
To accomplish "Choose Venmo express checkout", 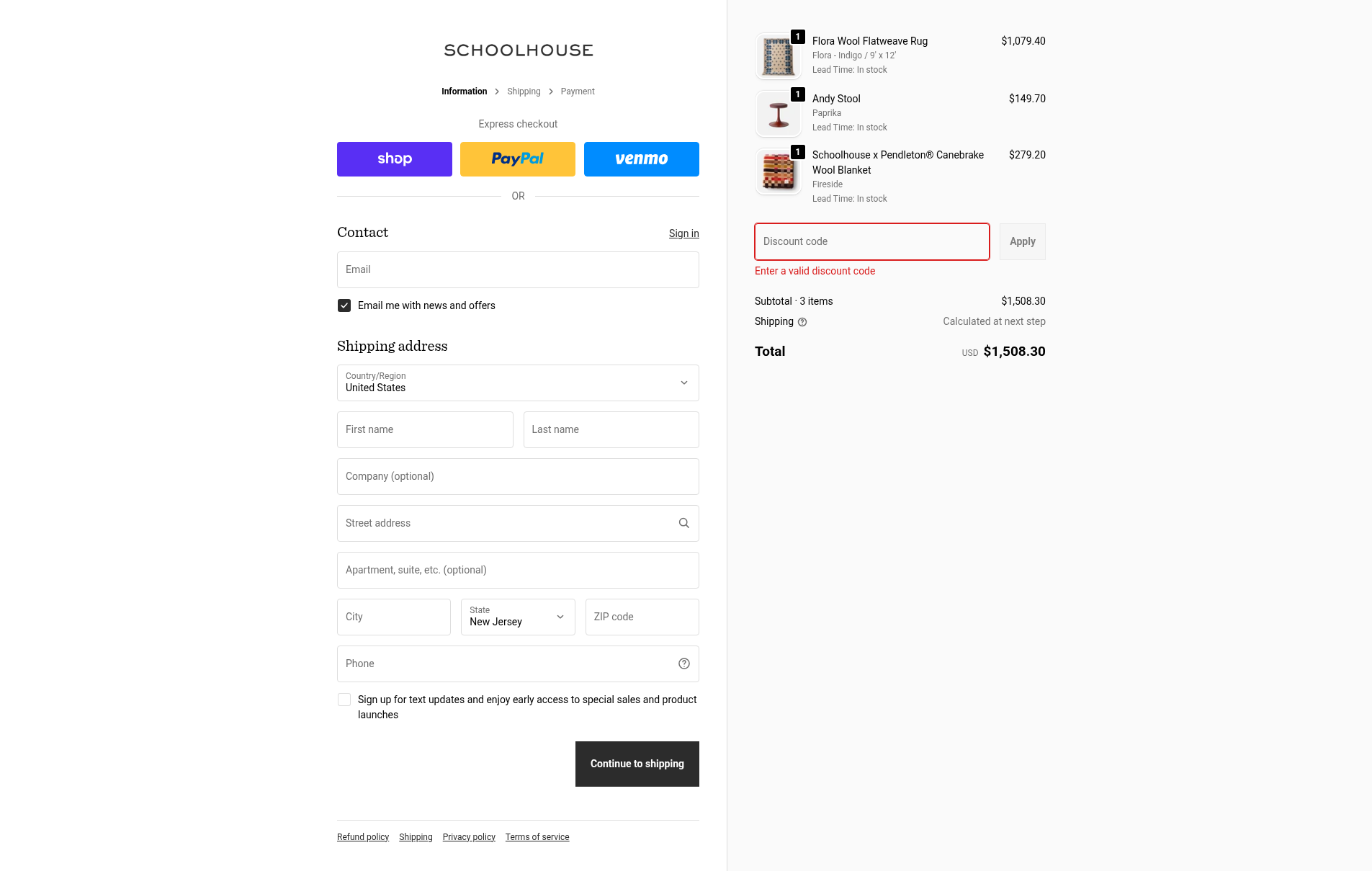I will click(x=641, y=159).
